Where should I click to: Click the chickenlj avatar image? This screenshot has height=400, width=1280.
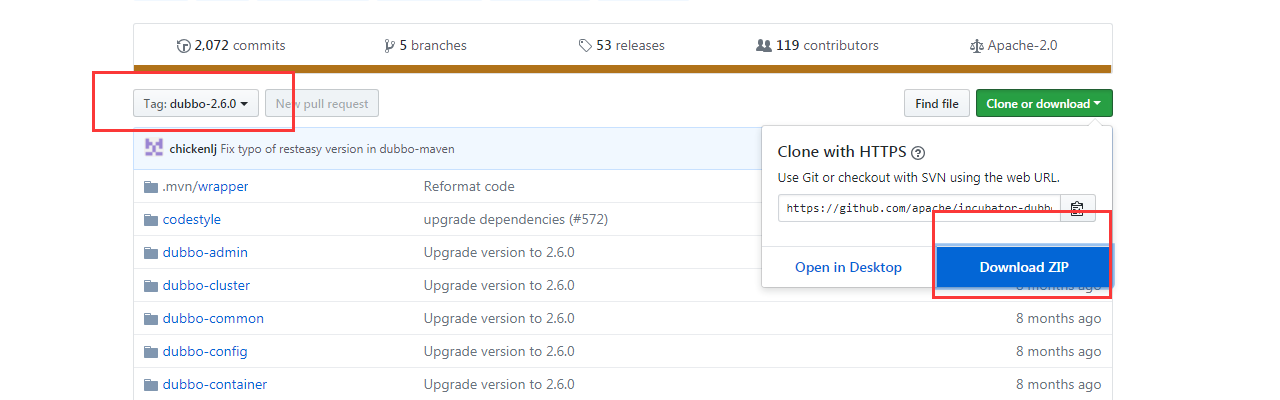coord(154,148)
